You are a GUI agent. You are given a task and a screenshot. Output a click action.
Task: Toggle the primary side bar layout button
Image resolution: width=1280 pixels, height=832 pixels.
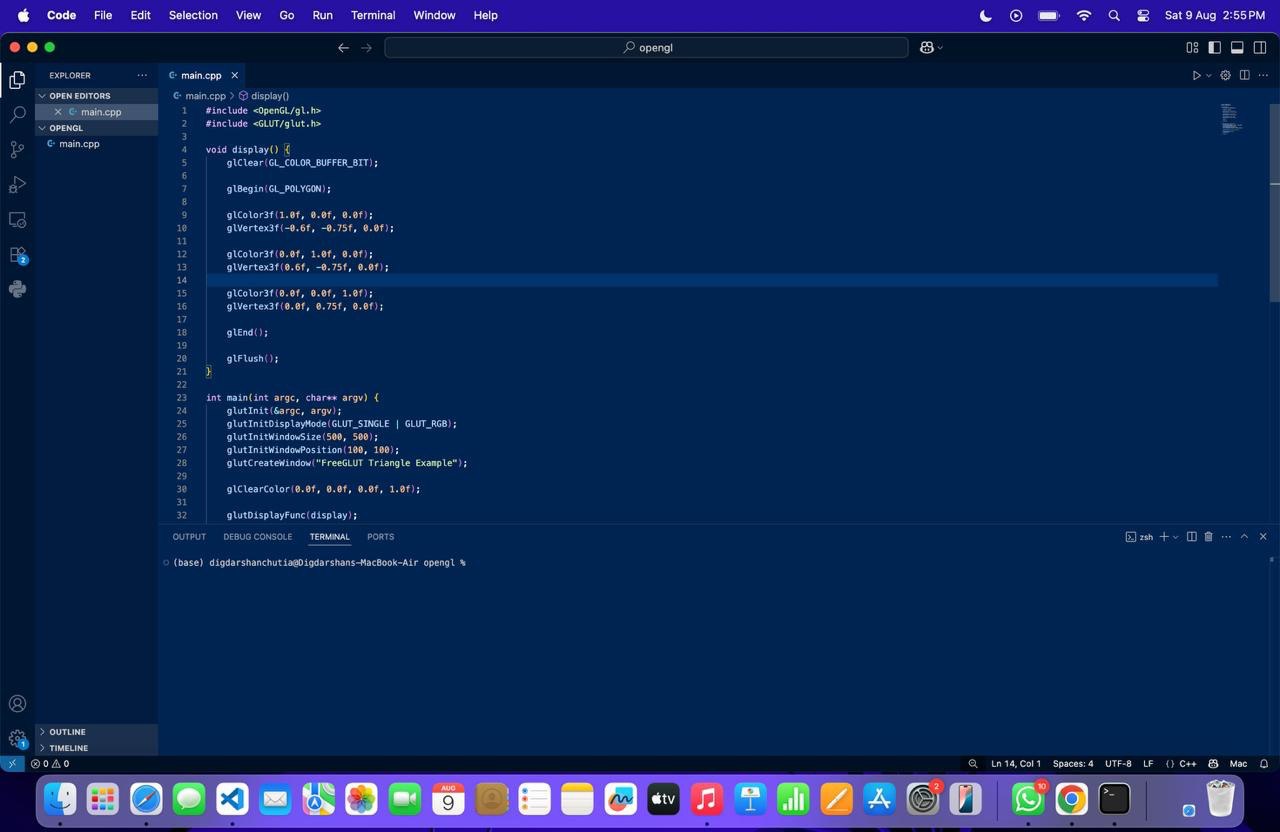[1214, 47]
